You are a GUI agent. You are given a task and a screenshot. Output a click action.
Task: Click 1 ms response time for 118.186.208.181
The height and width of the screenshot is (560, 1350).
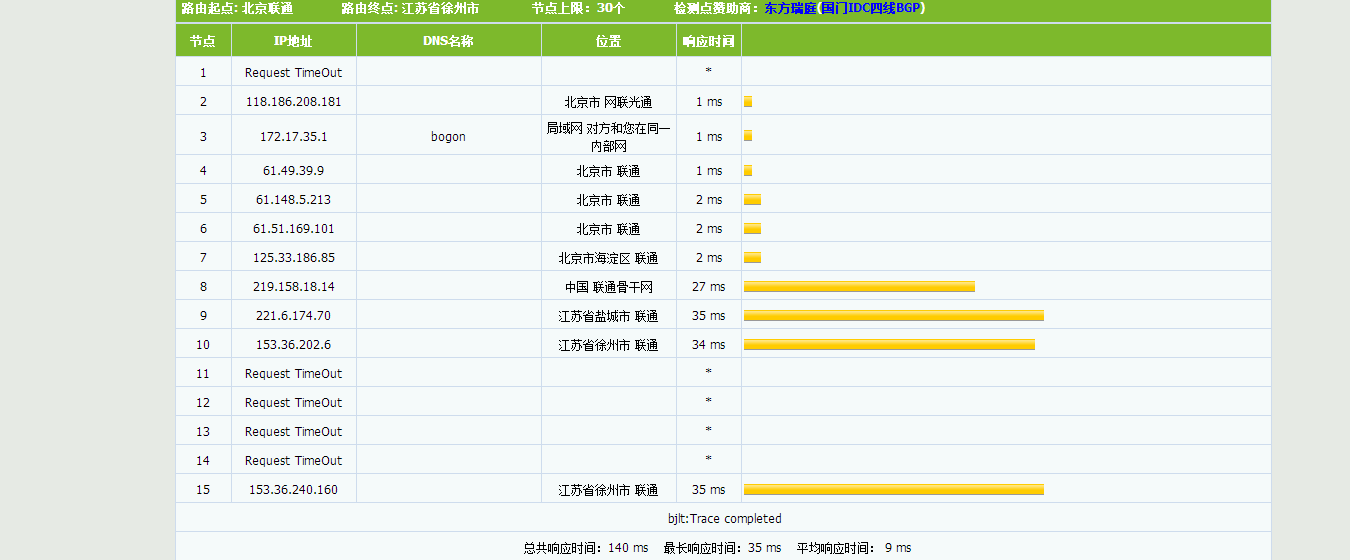tap(708, 102)
